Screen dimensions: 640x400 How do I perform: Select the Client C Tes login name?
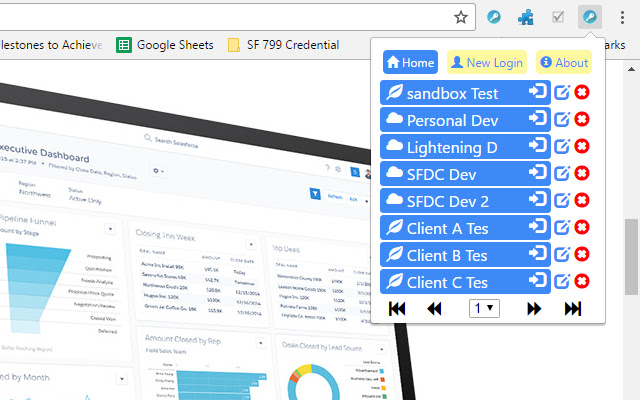coord(447,282)
